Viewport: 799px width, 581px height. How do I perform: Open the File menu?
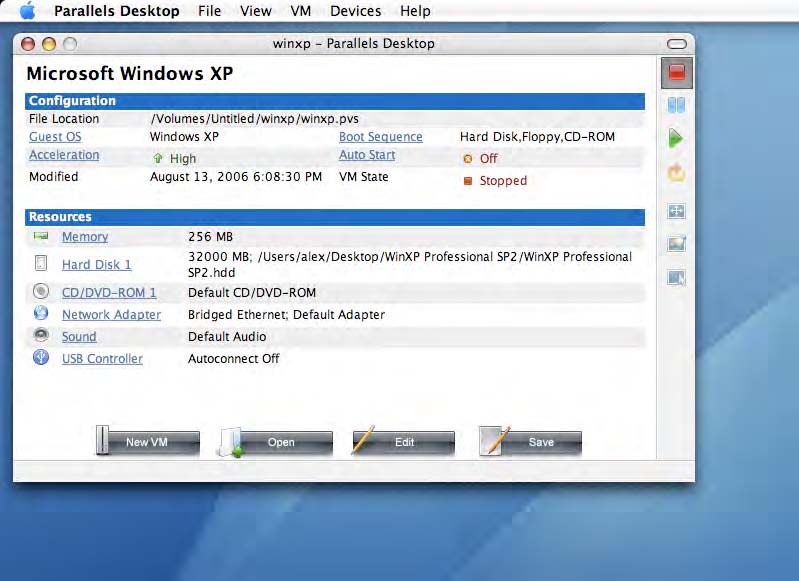(x=209, y=11)
